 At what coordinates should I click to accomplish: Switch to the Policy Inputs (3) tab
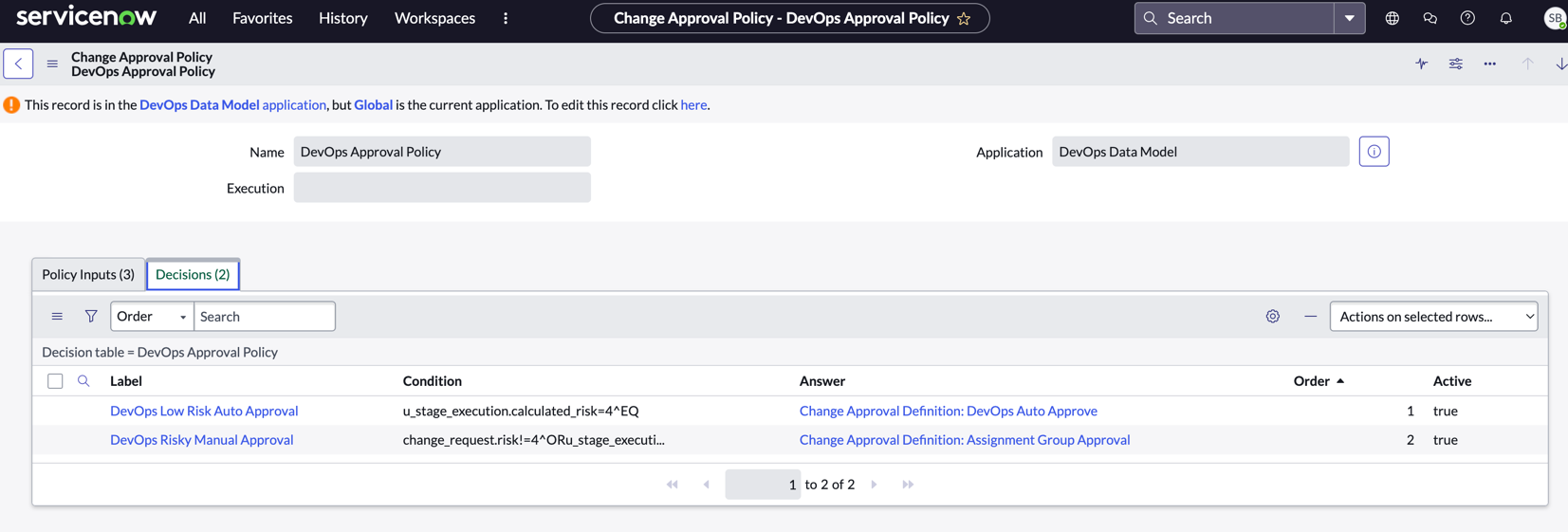click(x=88, y=274)
